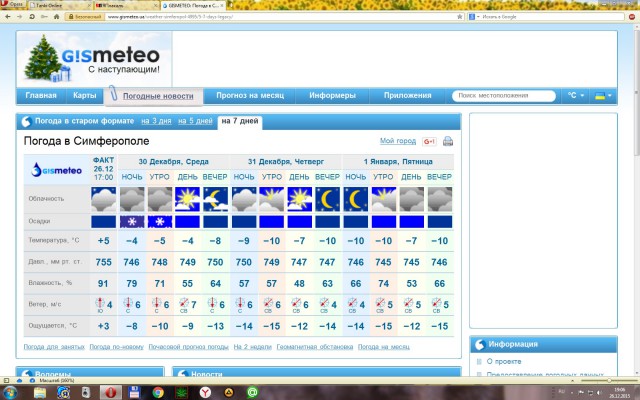Open the Карты navigation menu
This screenshot has width=640, height=400.
coord(85,96)
